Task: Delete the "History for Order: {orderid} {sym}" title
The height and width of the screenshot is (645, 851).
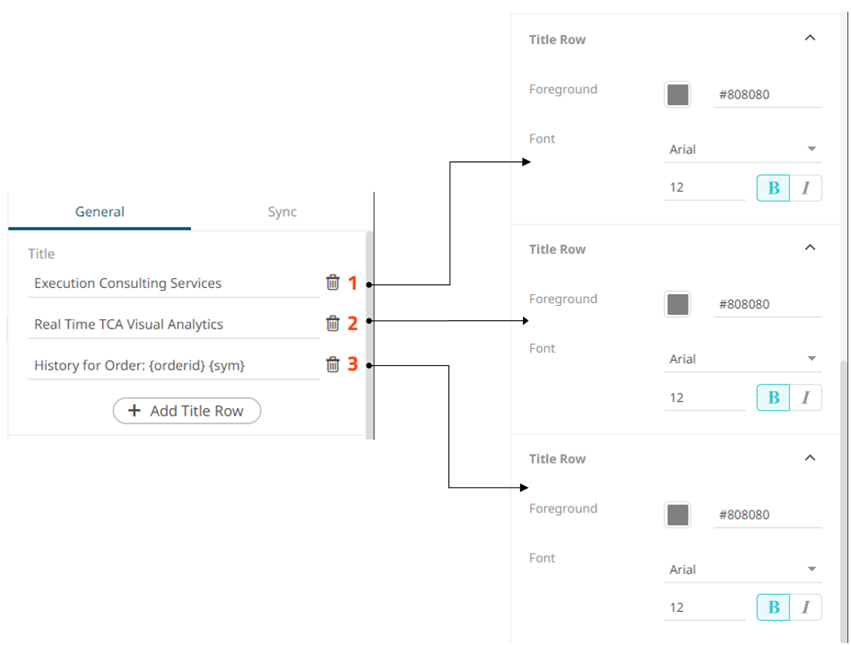Action: (333, 364)
